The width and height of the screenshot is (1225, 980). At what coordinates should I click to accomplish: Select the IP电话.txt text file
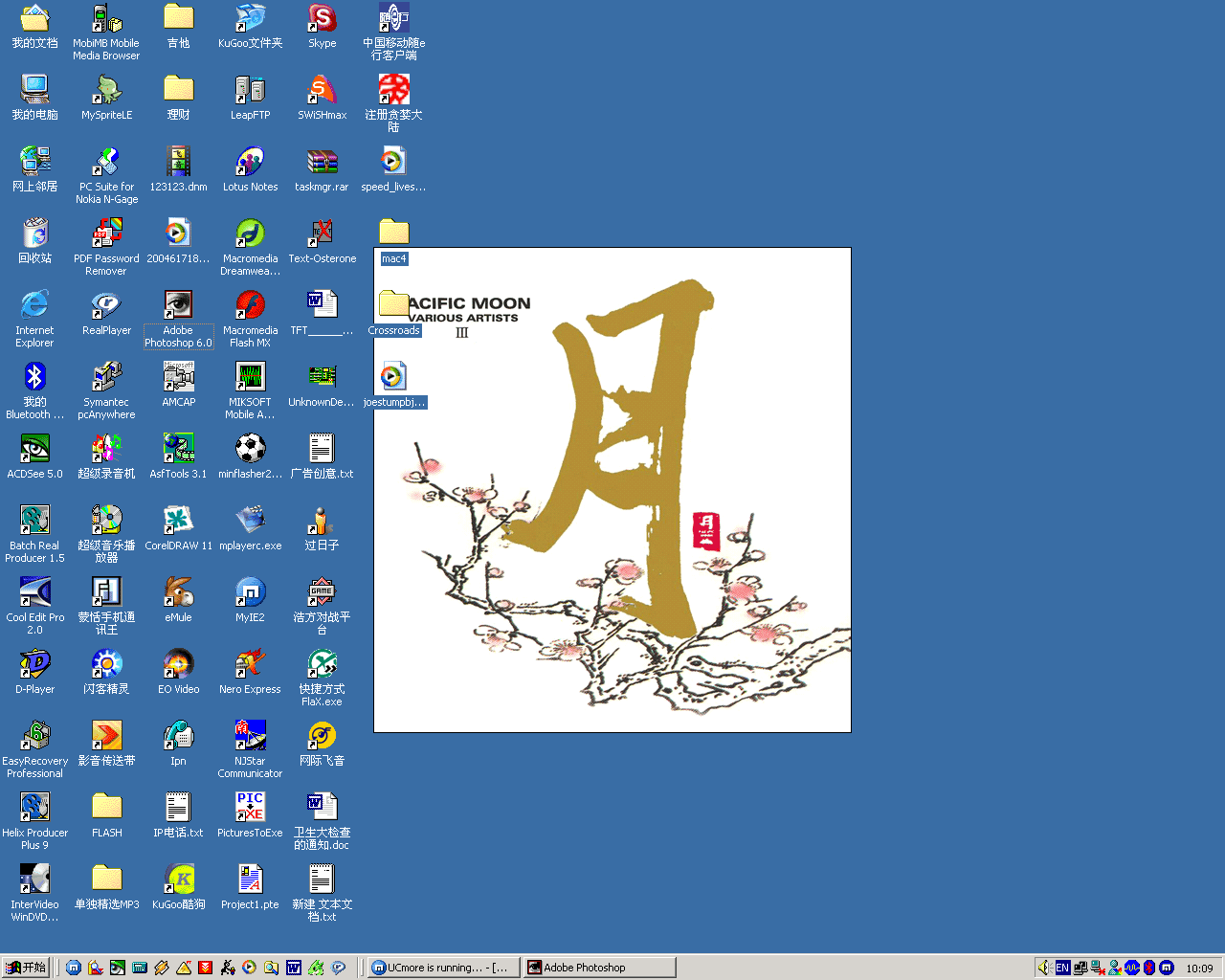coord(178,815)
